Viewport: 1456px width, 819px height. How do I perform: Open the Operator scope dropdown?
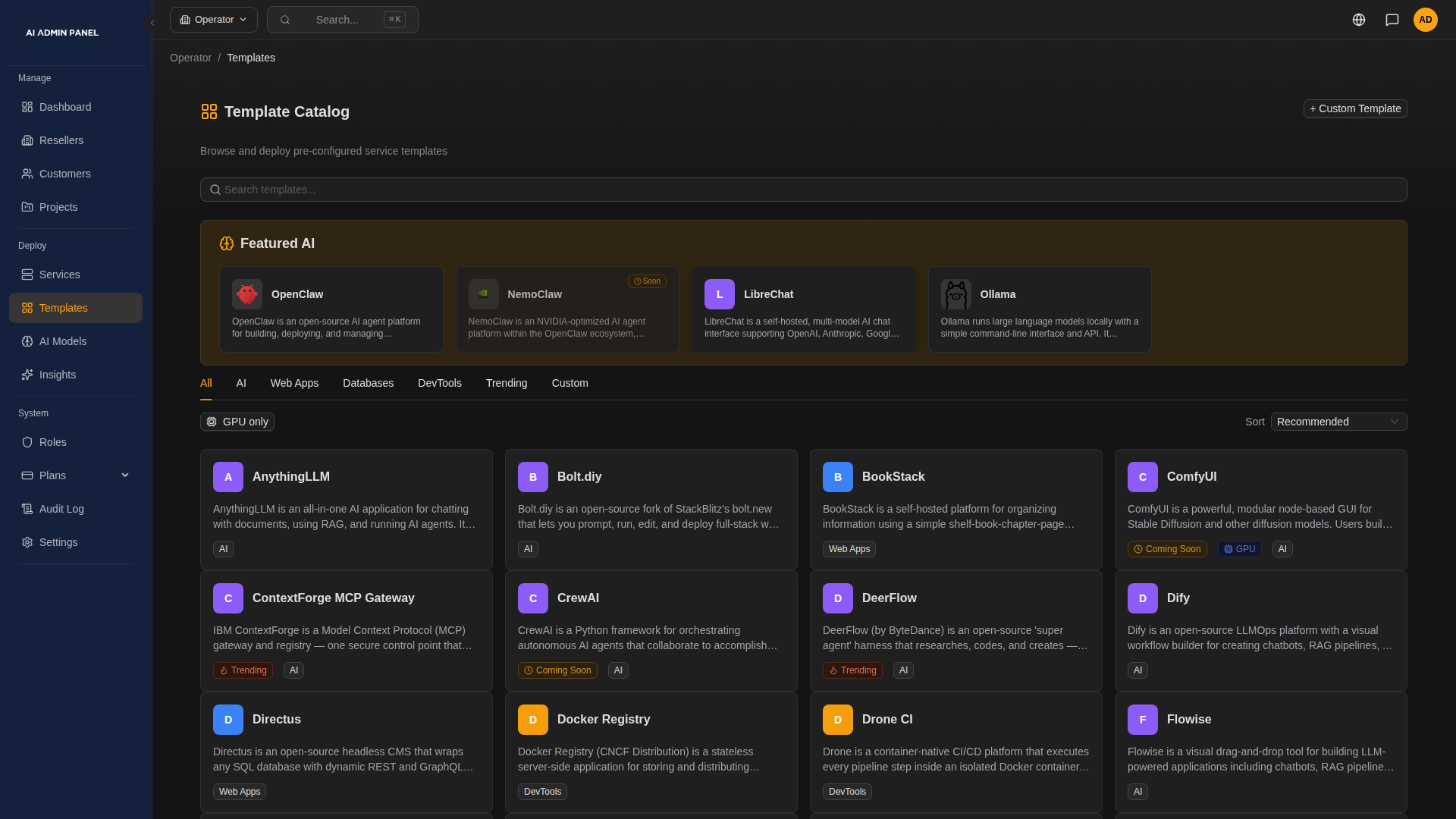[x=214, y=20]
